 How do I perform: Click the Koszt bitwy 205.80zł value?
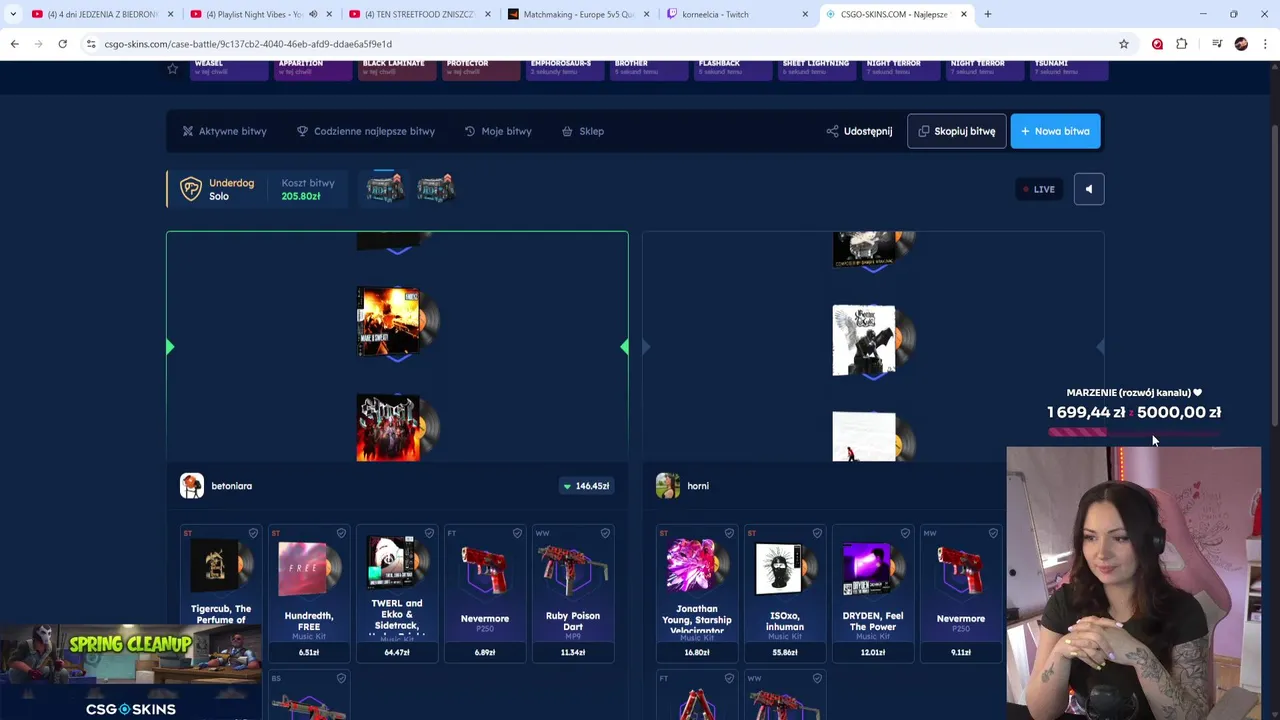coord(301,196)
